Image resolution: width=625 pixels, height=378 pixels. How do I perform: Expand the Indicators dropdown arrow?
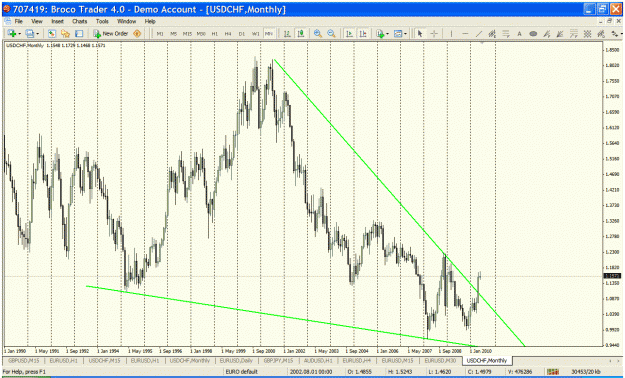point(387,34)
